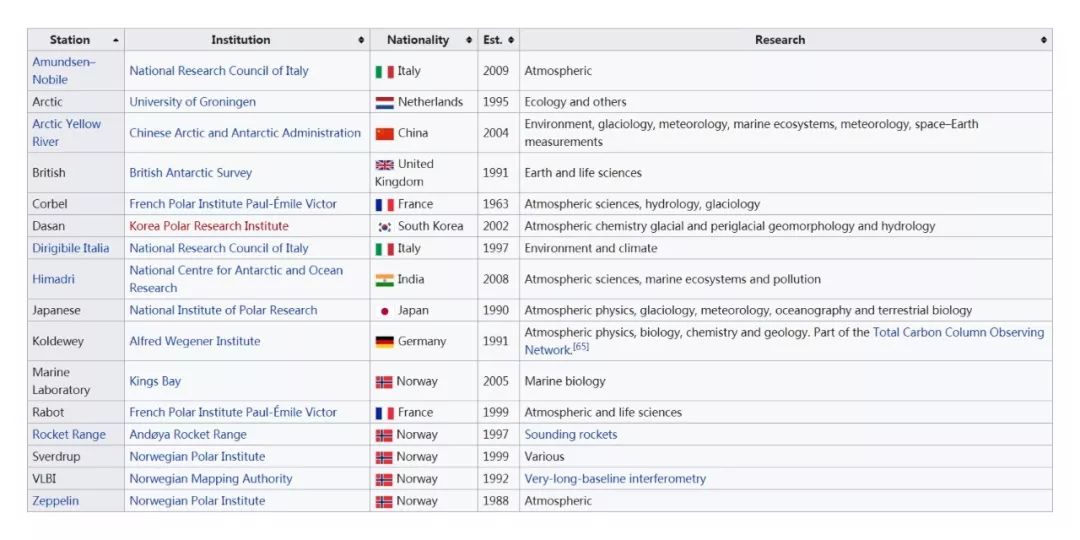
Task: Click Norway flag in VLBI row
Action: [x=384, y=480]
